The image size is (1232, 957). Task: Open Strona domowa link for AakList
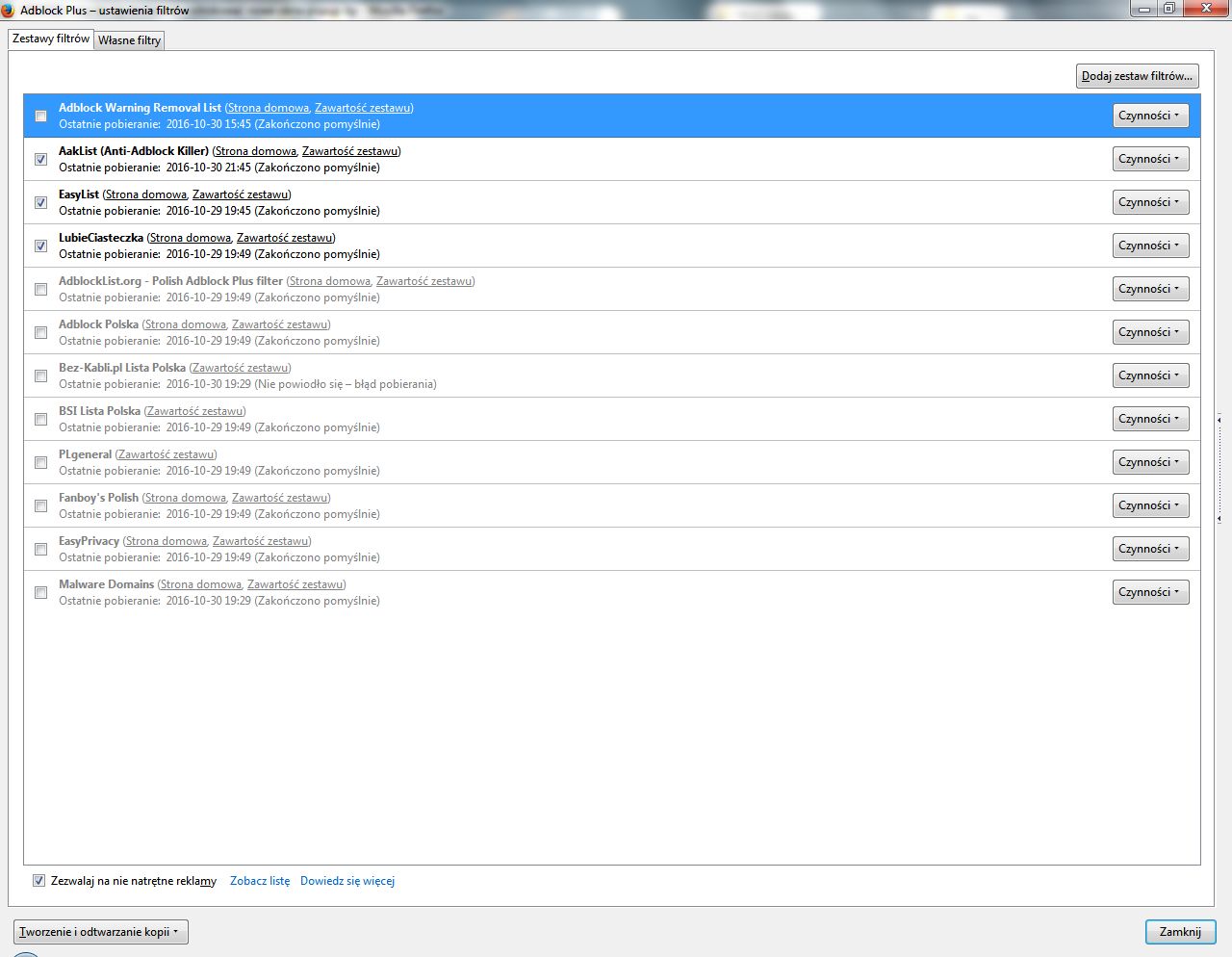255,151
